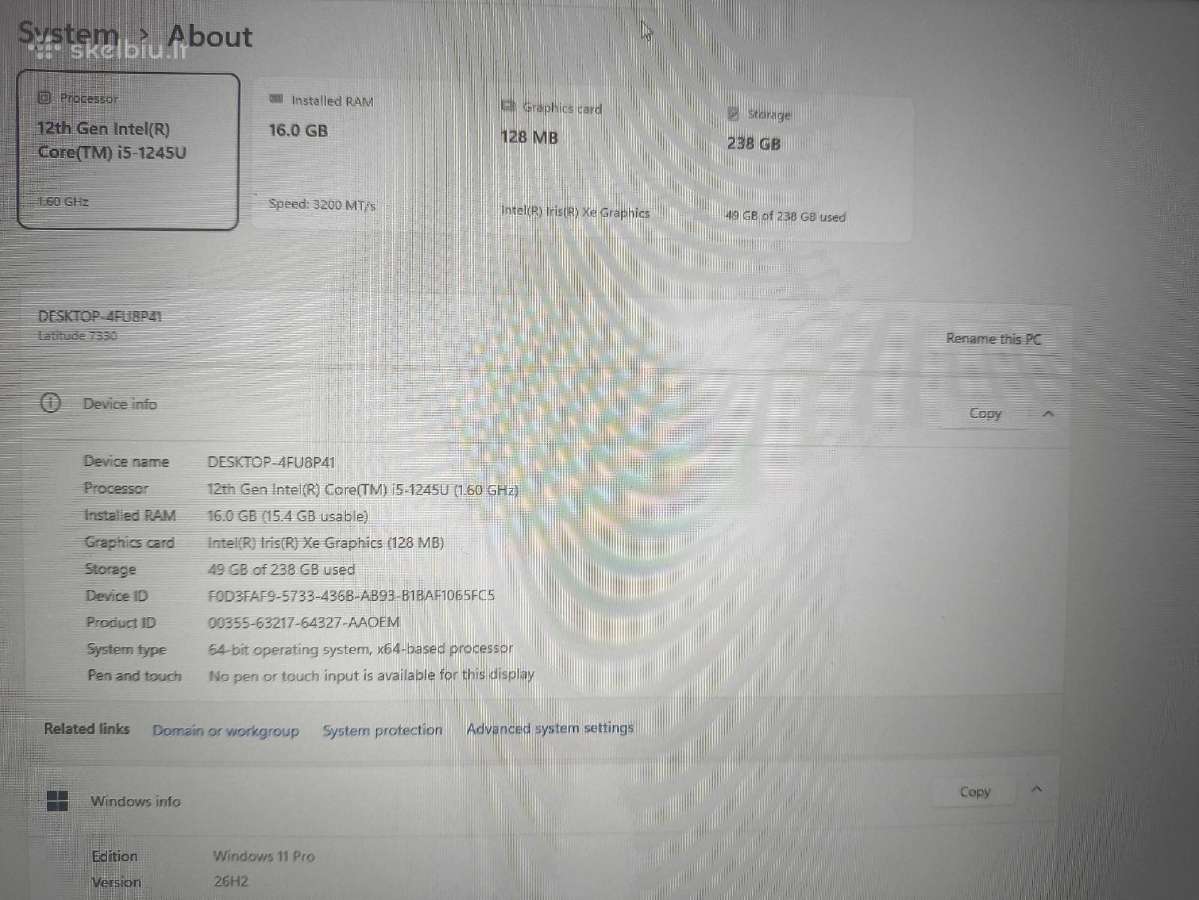The height and width of the screenshot is (900, 1199).
Task: Open the Installed RAM card
Action: [x=366, y=153]
